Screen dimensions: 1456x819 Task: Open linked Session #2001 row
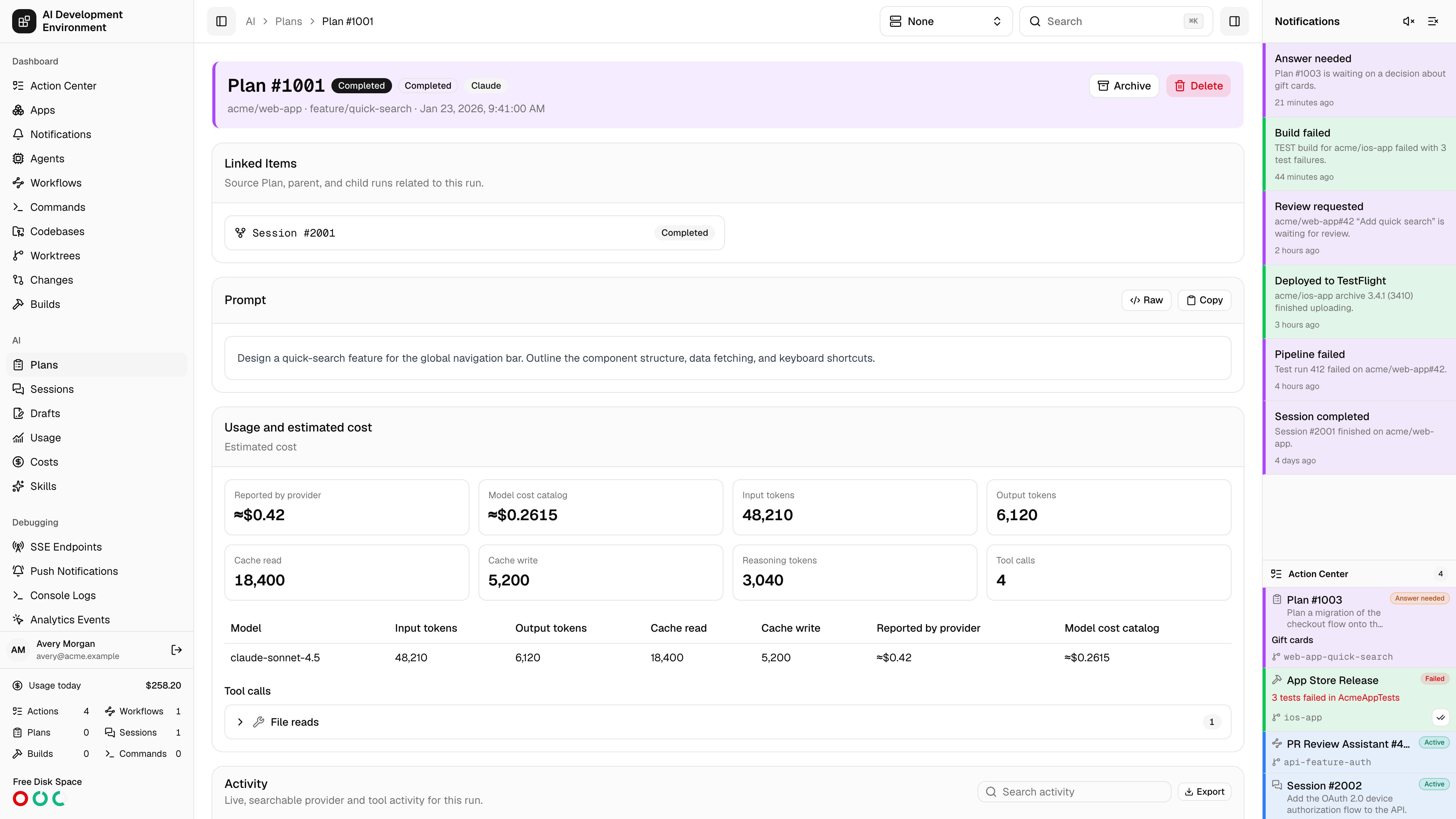coord(474,233)
